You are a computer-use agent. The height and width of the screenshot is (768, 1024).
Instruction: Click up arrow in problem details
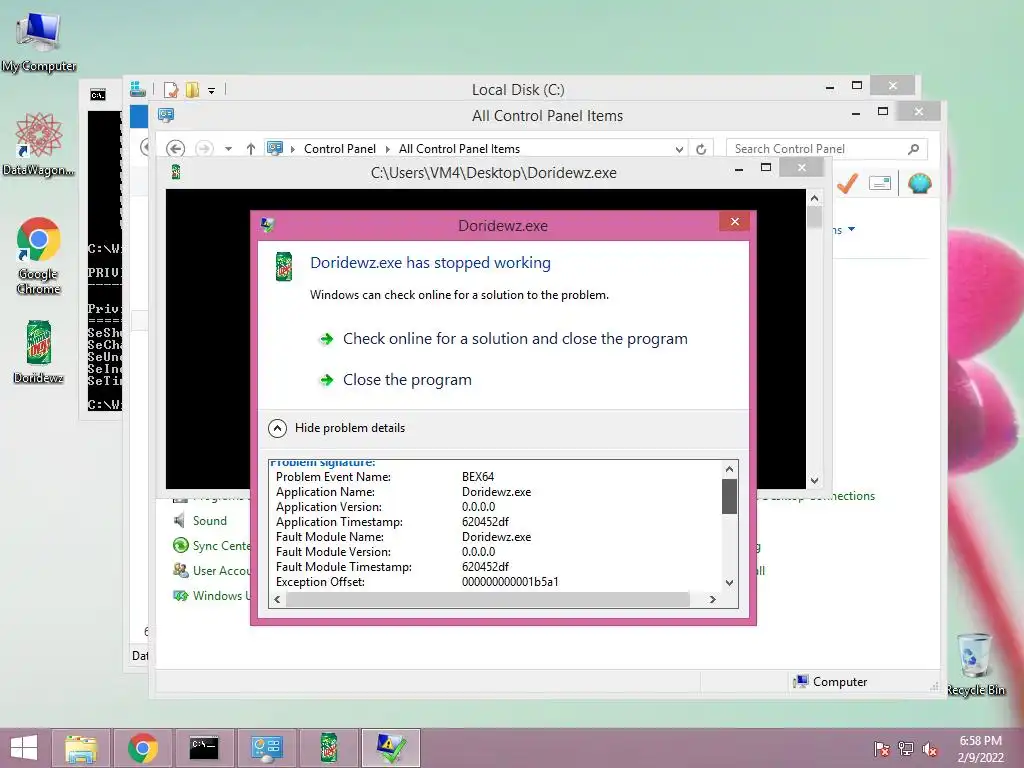pyautogui.click(x=729, y=469)
